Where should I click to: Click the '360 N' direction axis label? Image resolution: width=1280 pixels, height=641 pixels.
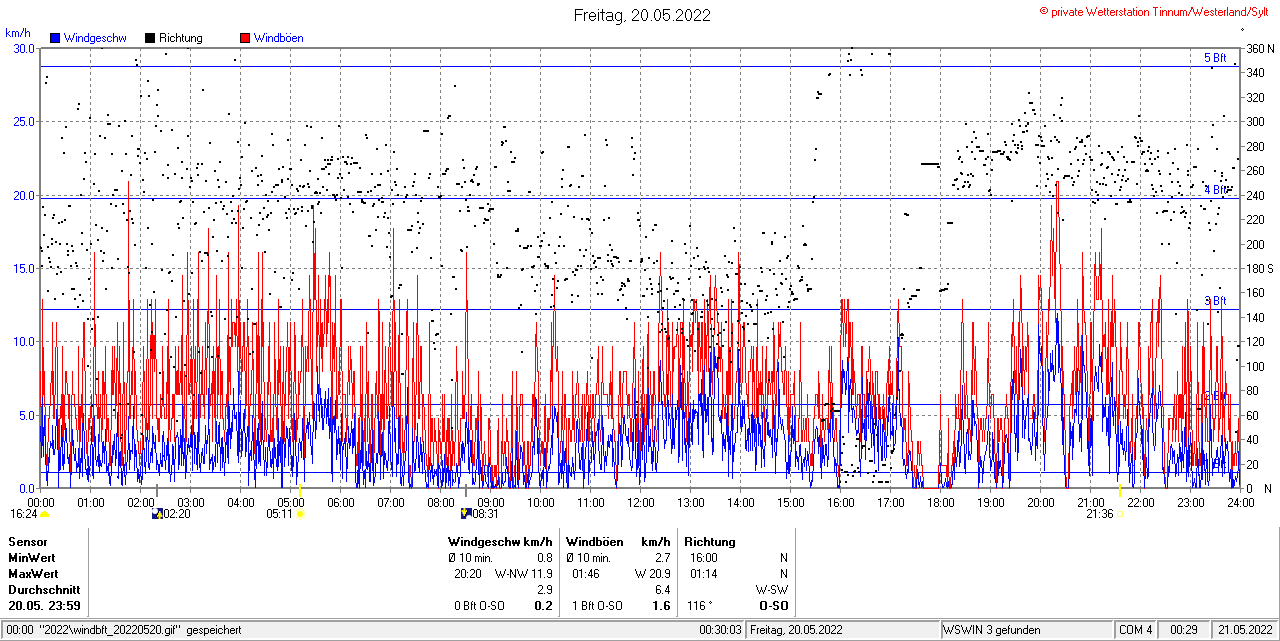[x=1260, y=48]
